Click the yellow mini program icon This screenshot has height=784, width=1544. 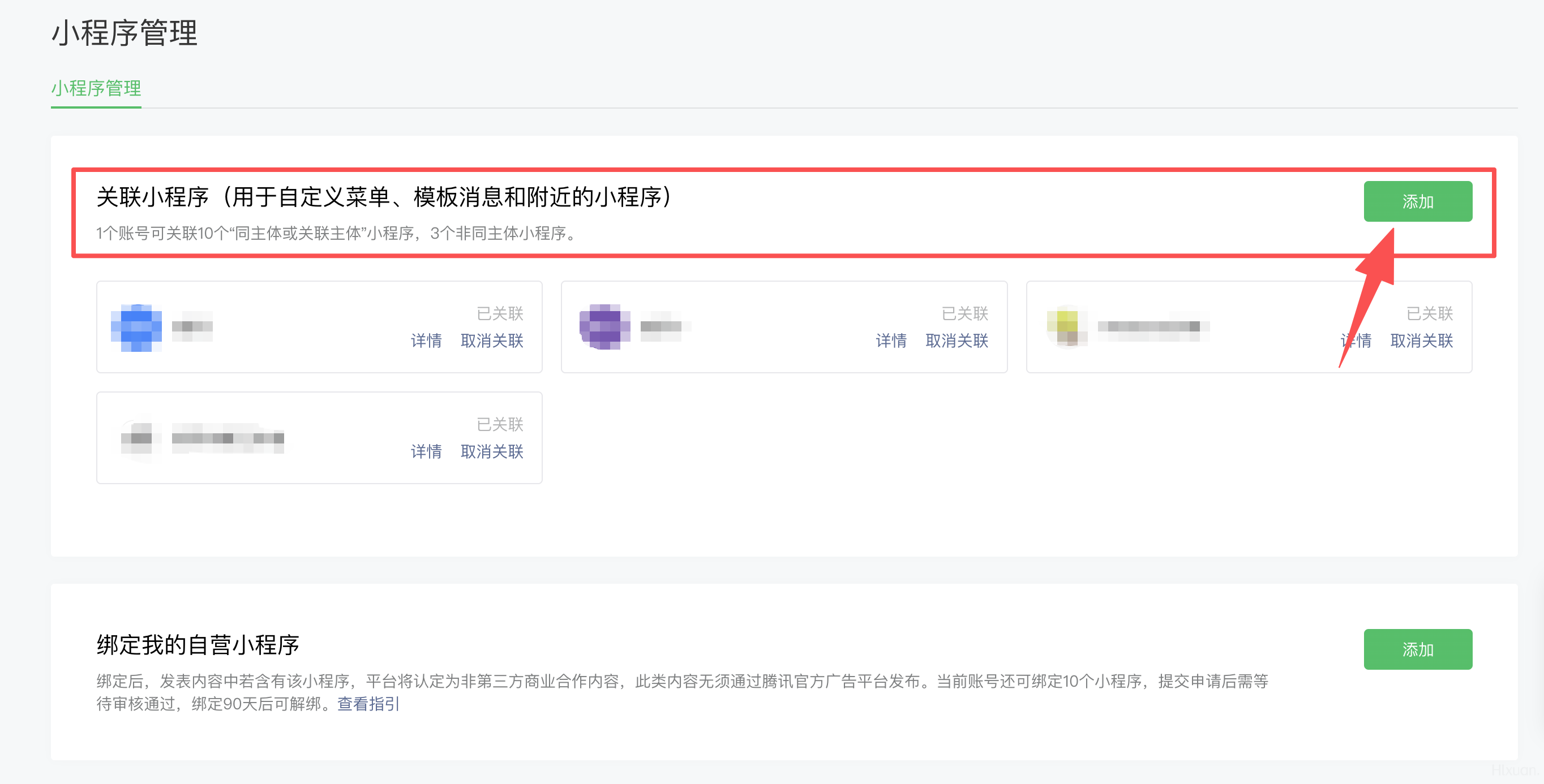pos(1067,327)
